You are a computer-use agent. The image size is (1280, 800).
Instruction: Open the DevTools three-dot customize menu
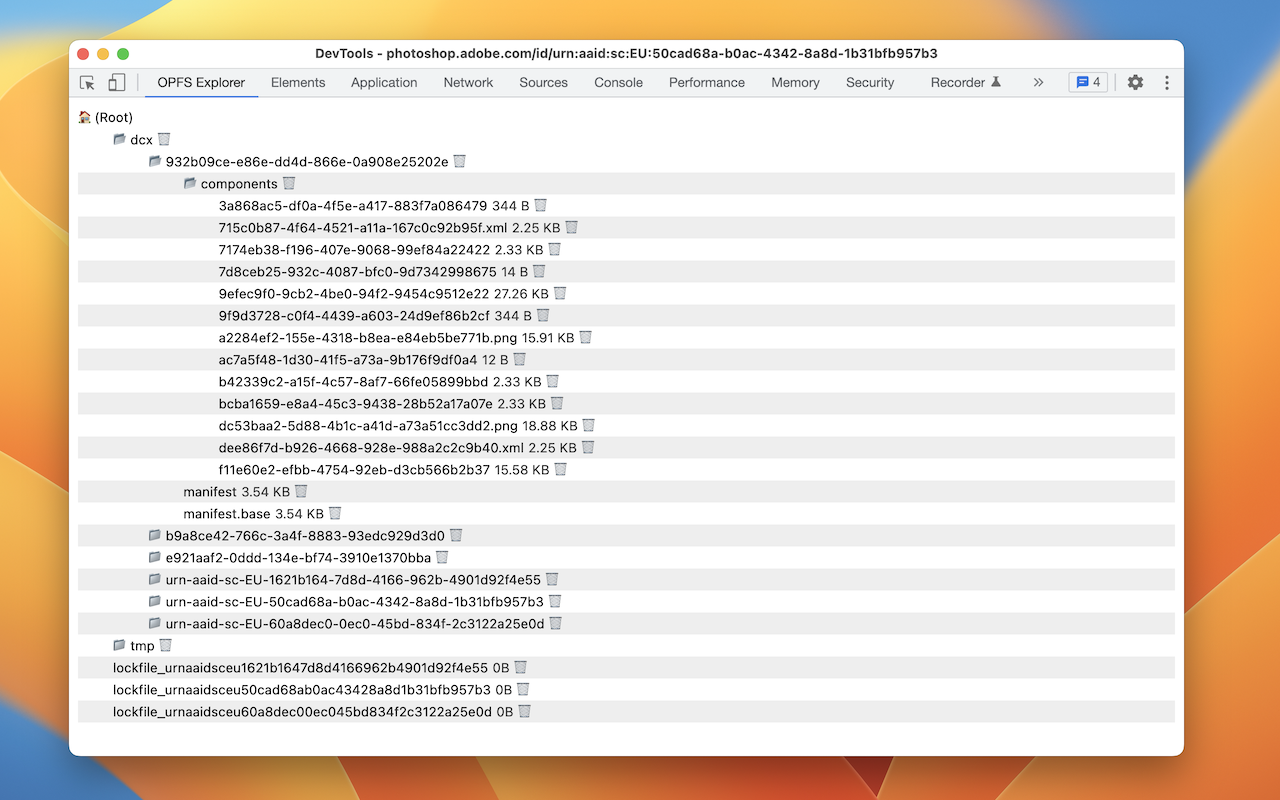pos(1167,83)
